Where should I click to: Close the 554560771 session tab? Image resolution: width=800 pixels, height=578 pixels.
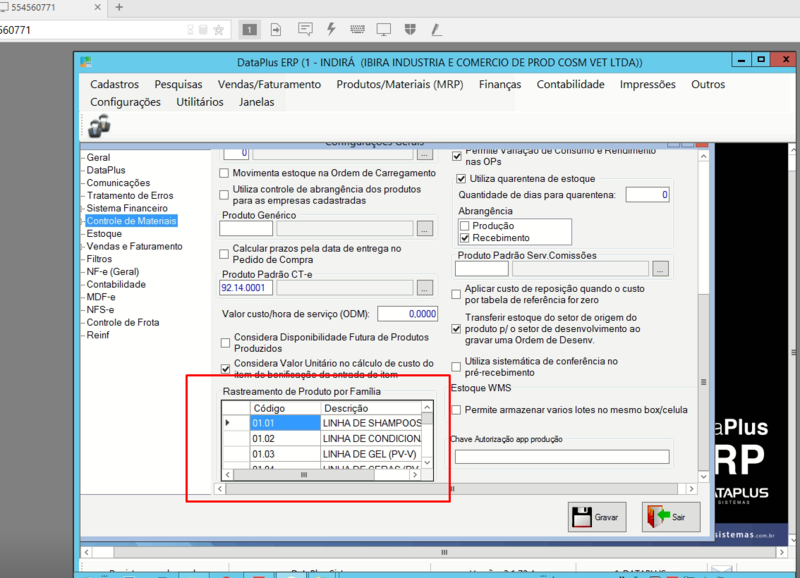tap(97, 8)
